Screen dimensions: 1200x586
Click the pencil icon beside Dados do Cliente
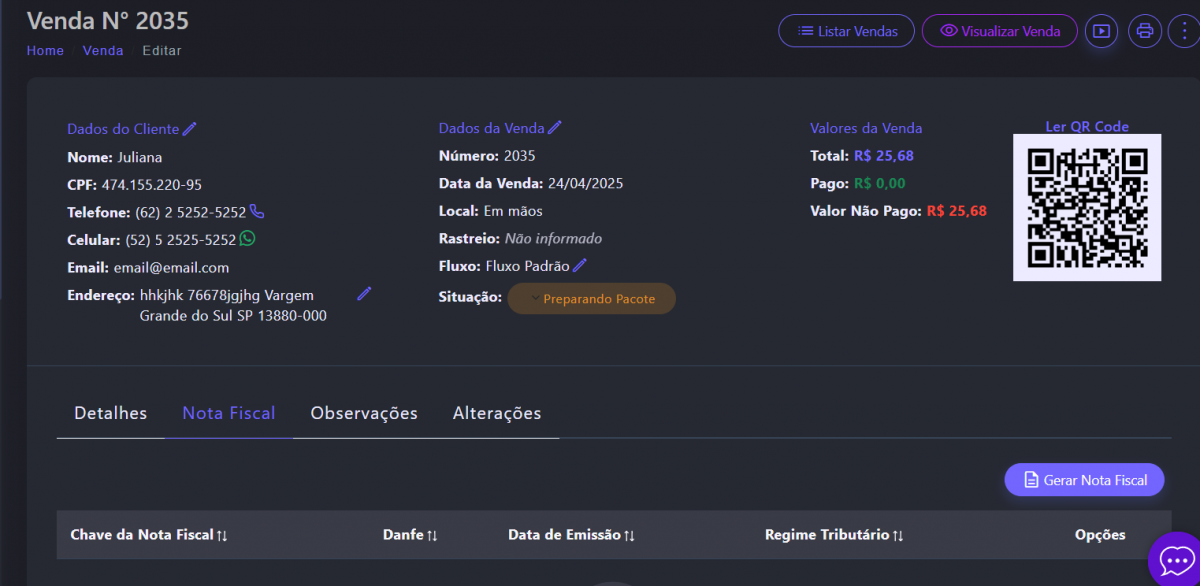190,129
